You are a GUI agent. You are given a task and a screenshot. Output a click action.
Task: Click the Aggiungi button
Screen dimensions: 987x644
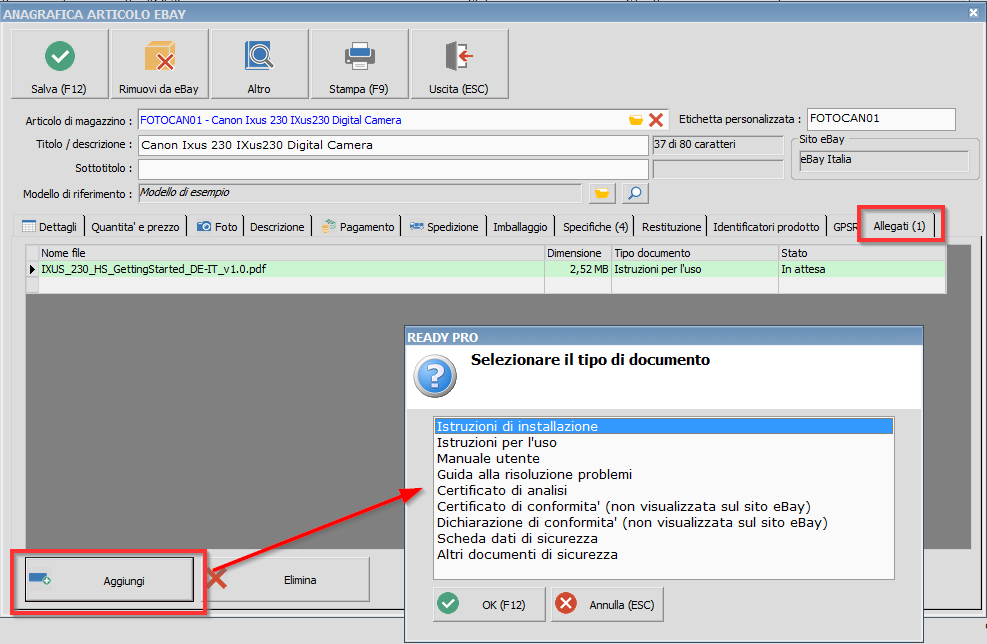(110, 580)
